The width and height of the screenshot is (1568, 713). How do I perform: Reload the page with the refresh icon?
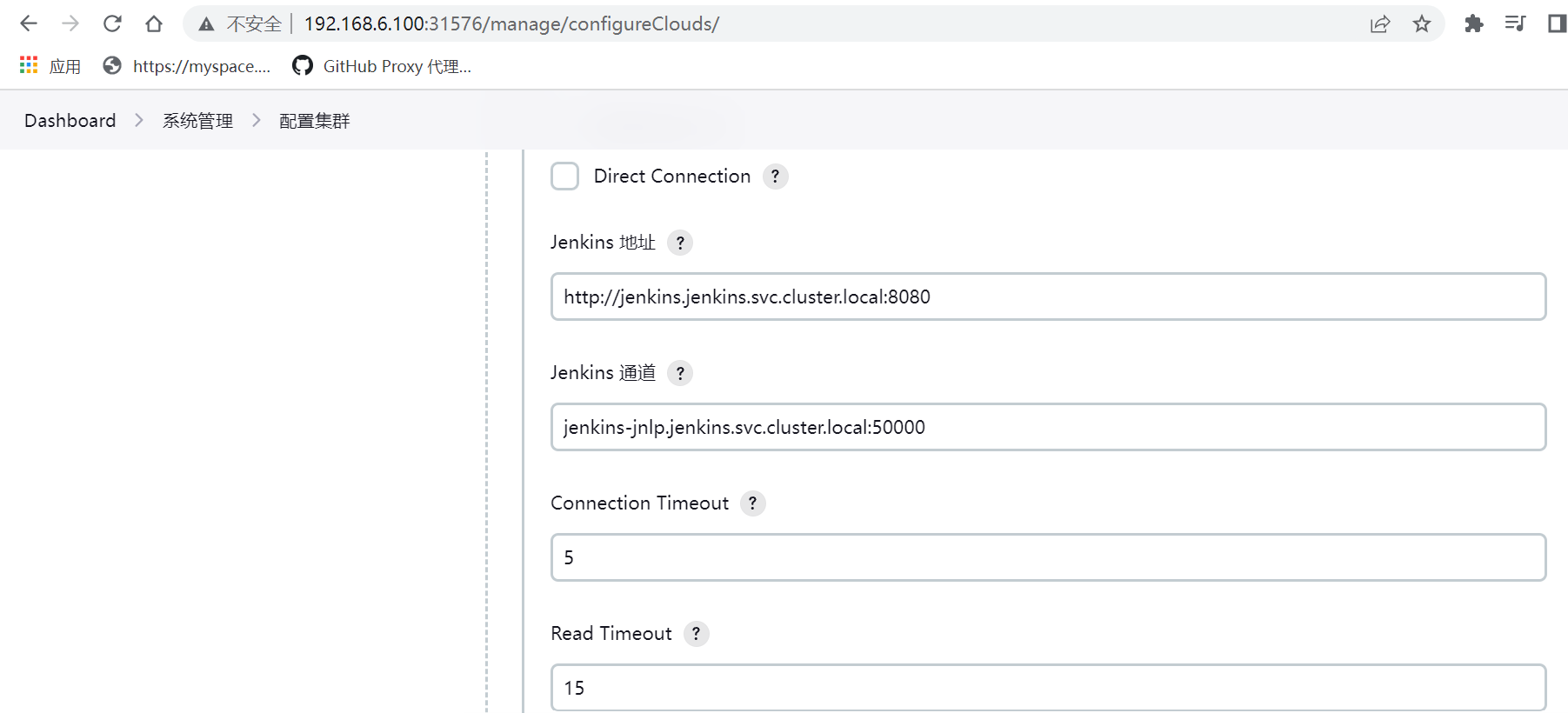pyautogui.click(x=112, y=23)
